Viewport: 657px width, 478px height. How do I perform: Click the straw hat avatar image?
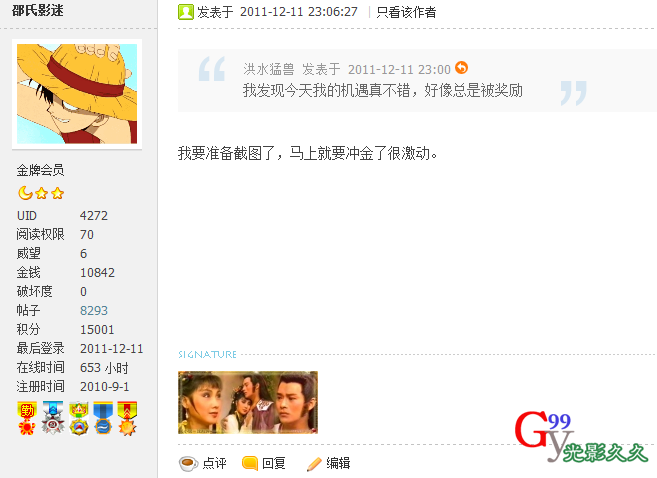77,94
